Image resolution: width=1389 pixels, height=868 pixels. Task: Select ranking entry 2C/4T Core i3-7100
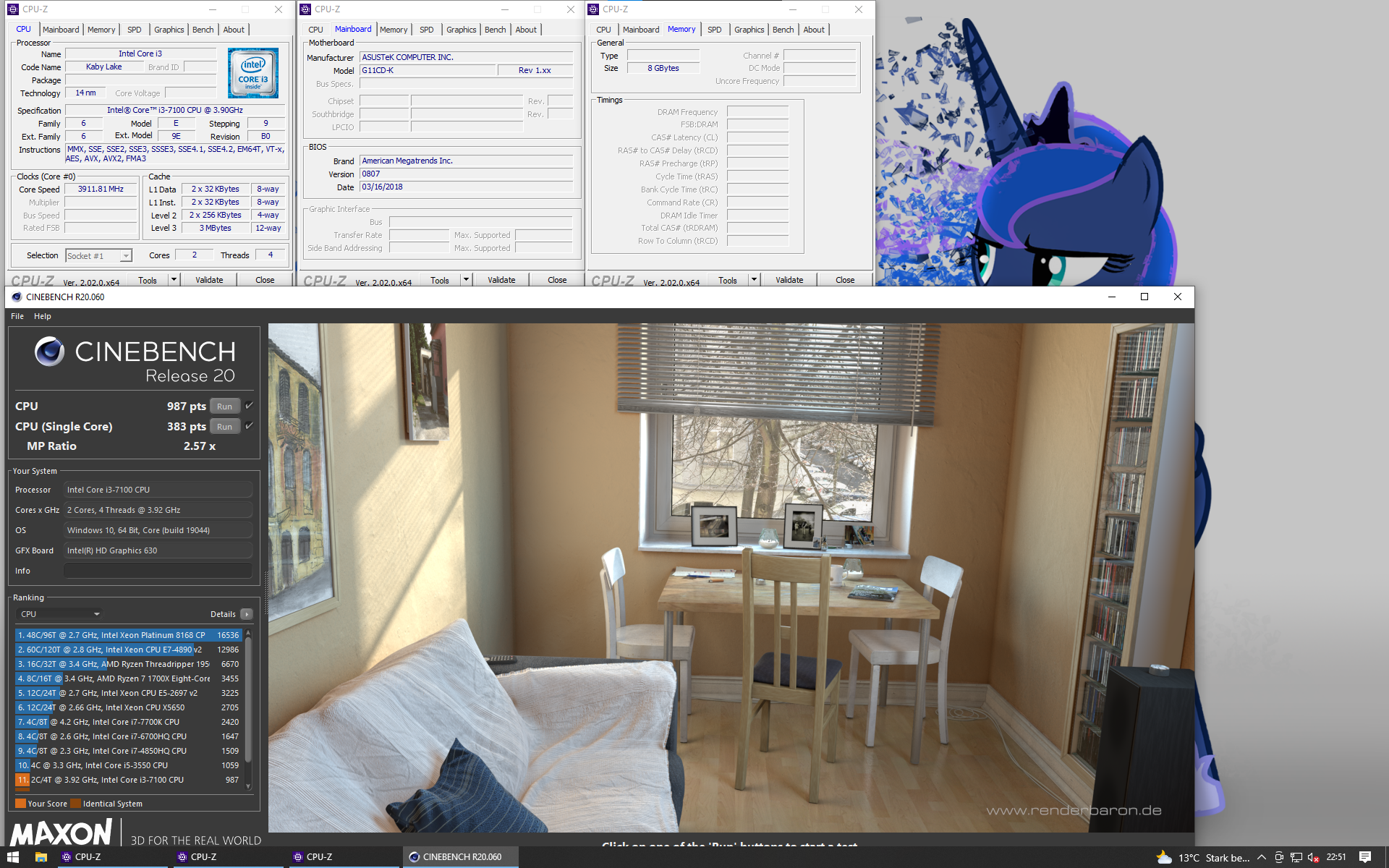pyautogui.click(x=128, y=780)
